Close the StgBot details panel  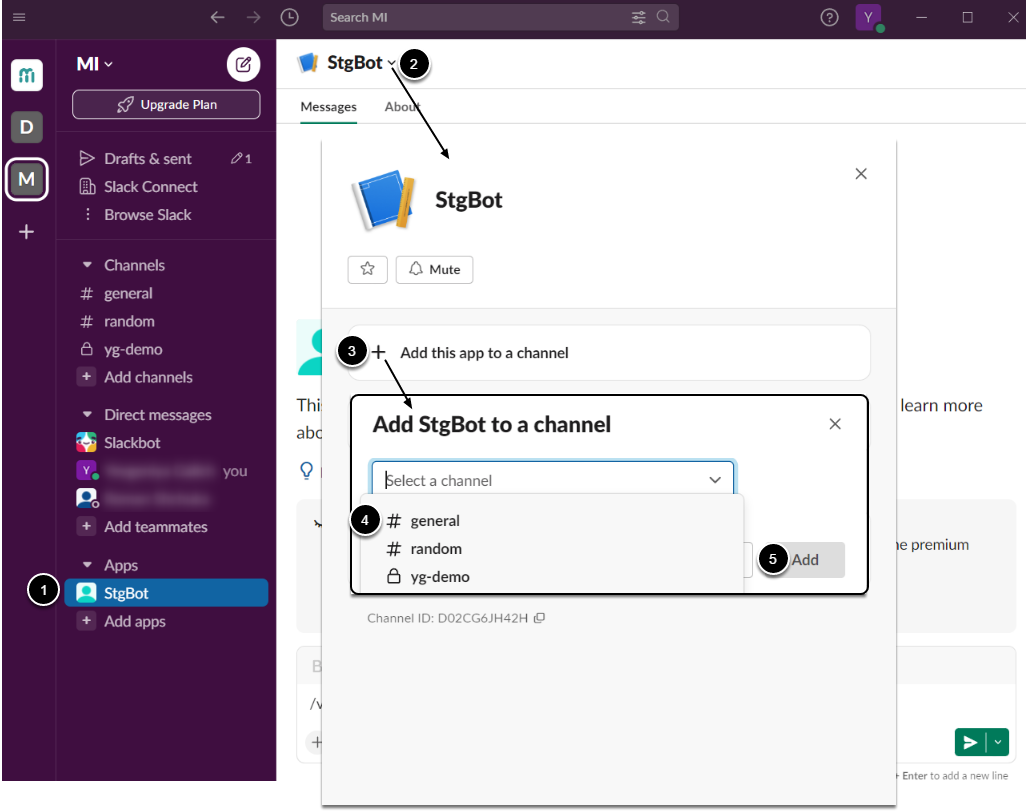tap(861, 173)
